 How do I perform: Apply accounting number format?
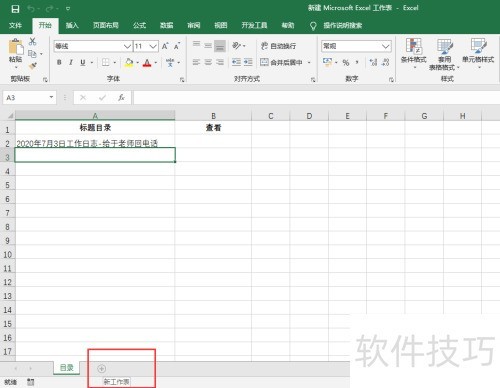327,62
